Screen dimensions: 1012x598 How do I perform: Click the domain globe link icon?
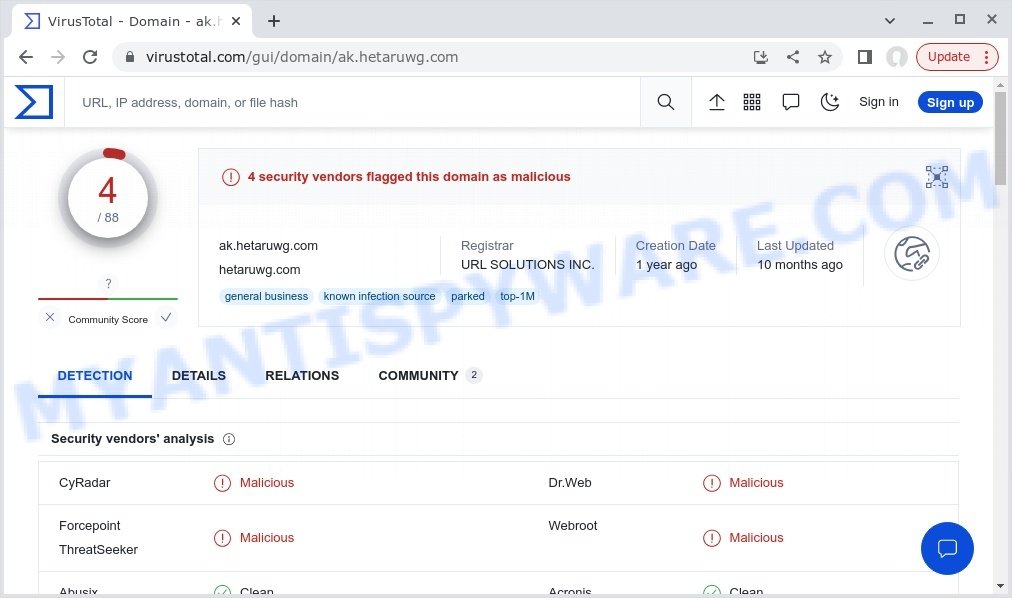912,254
